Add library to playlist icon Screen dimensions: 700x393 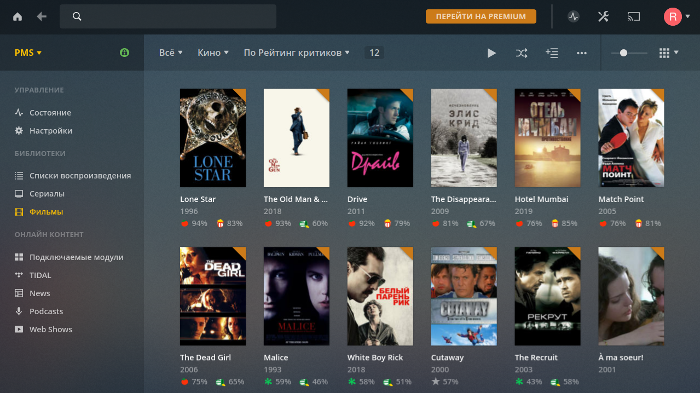pyautogui.click(x=552, y=53)
